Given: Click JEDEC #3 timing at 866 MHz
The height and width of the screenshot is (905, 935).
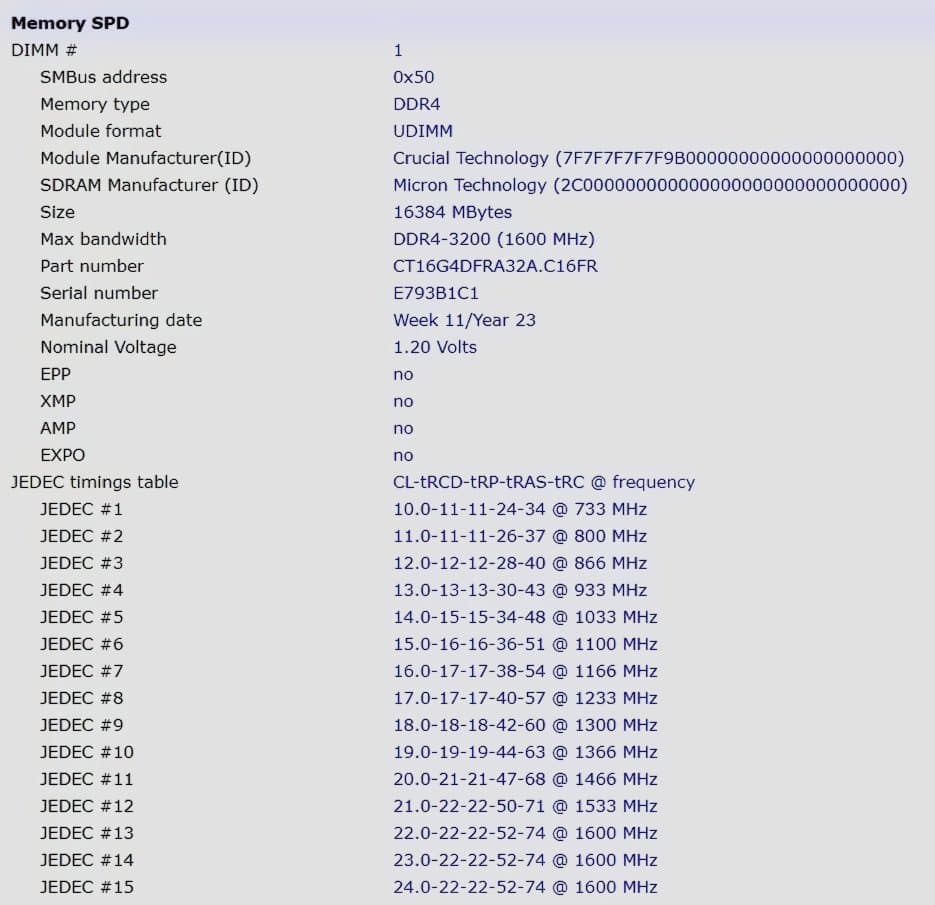Looking at the screenshot, I should [x=520, y=563].
